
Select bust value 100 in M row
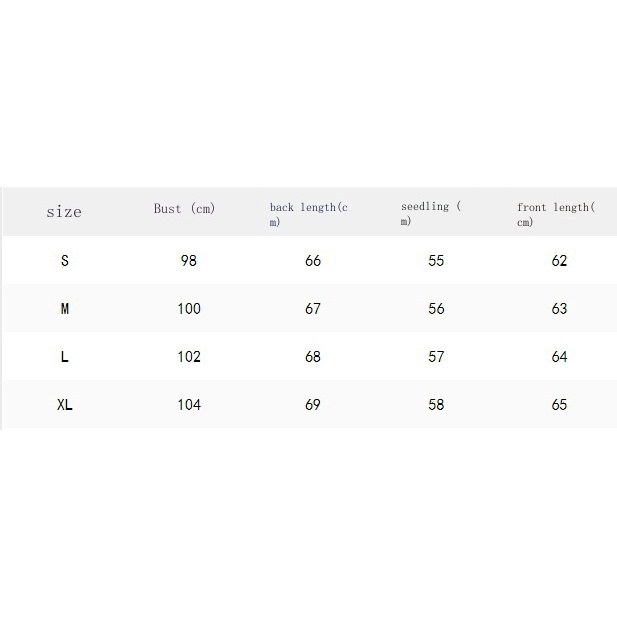click(x=189, y=309)
